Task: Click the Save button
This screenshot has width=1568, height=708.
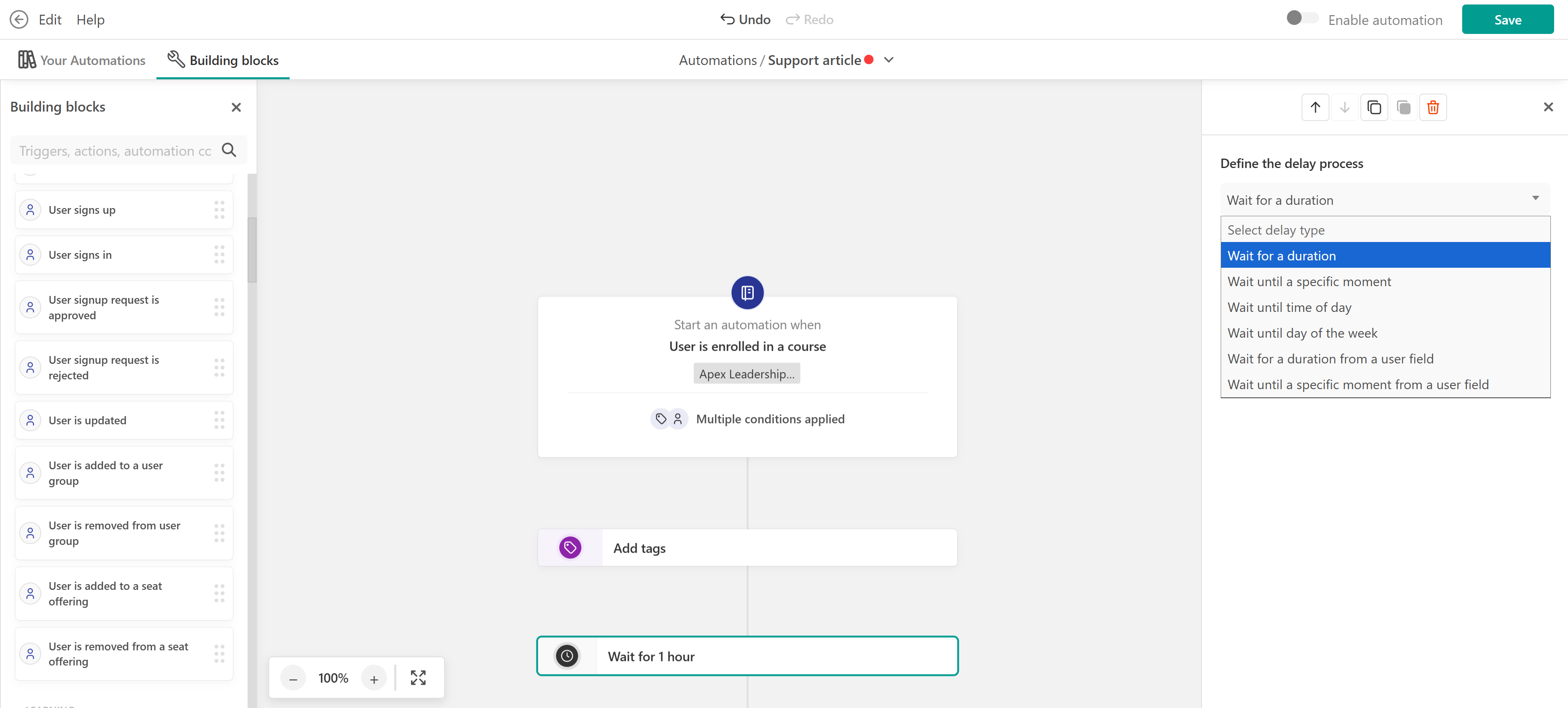Action: (1507, 20)
